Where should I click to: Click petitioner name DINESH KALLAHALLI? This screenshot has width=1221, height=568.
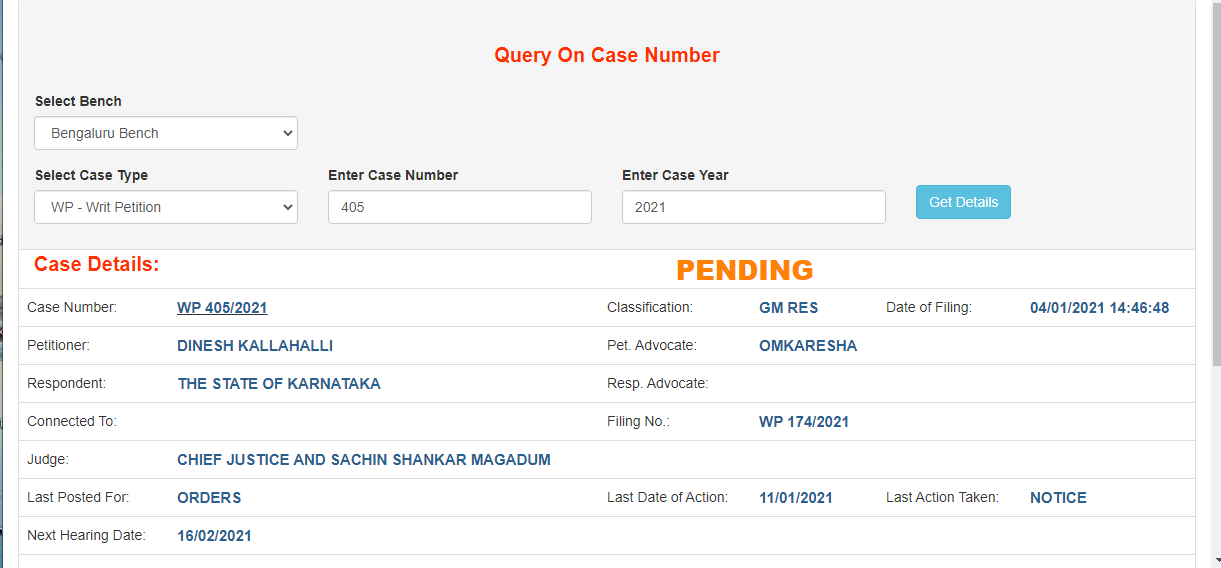point(255,346)
